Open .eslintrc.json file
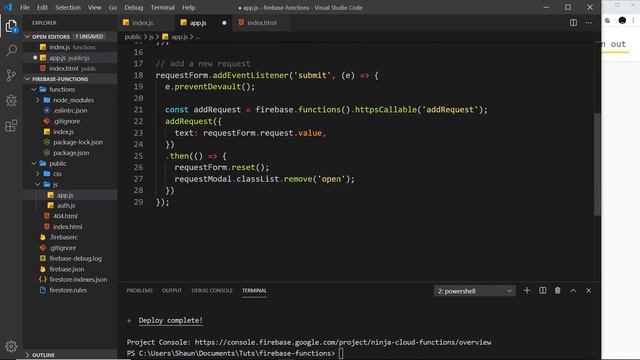 click(70, 111)
